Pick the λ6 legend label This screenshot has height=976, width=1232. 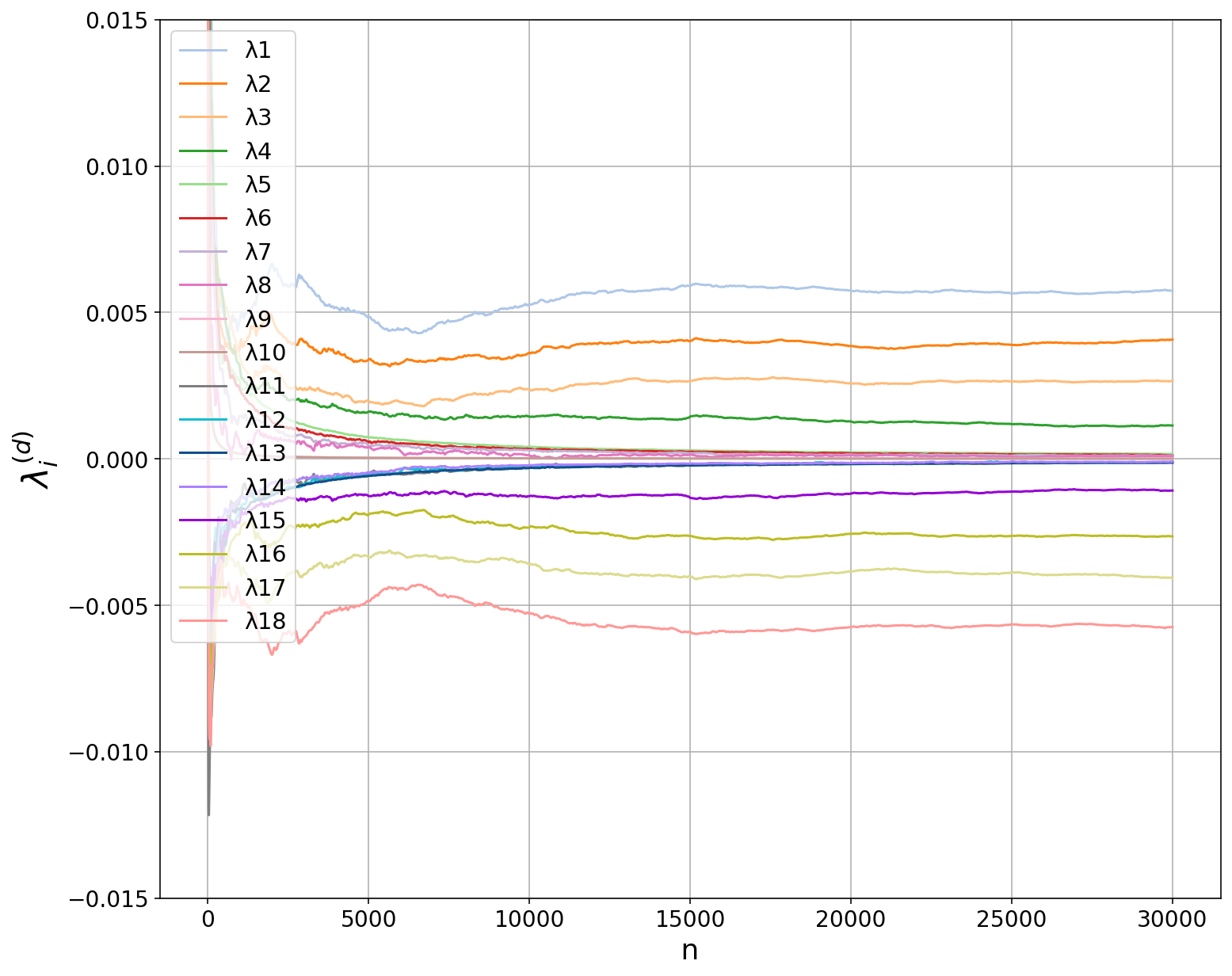click(x=258, y=218)
